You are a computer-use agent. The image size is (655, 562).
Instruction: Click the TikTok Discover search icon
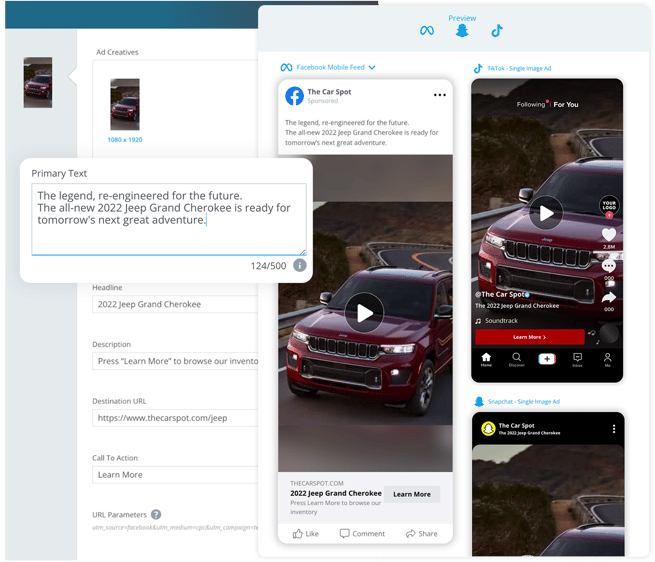click(516, 359)
